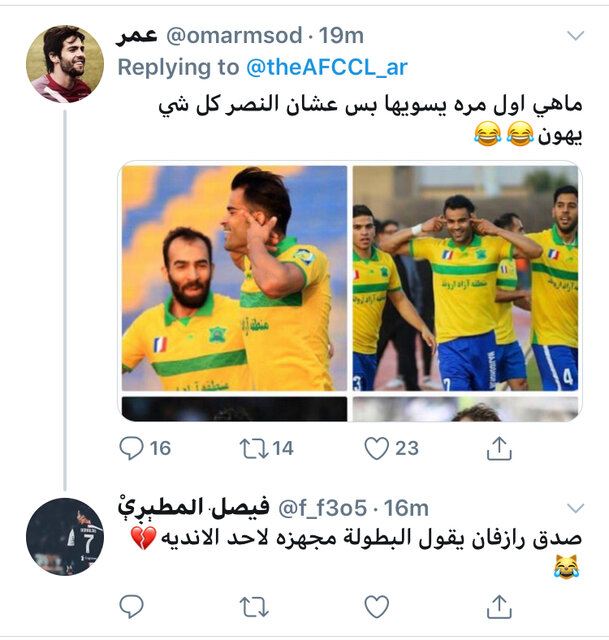Share omarmsod's tweet
The height and width of the screenshot is (640, 609).
[498, 449]
